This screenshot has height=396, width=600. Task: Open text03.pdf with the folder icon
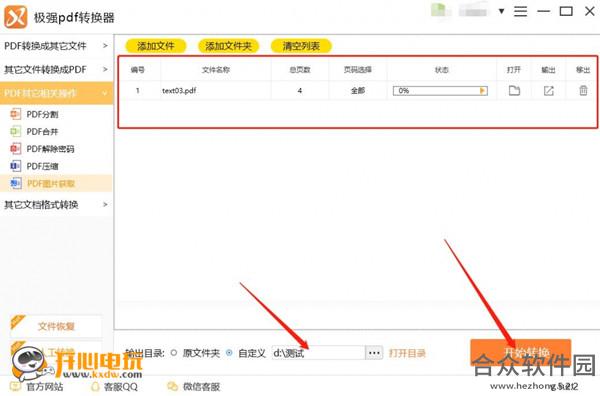(x=514, y=91)
